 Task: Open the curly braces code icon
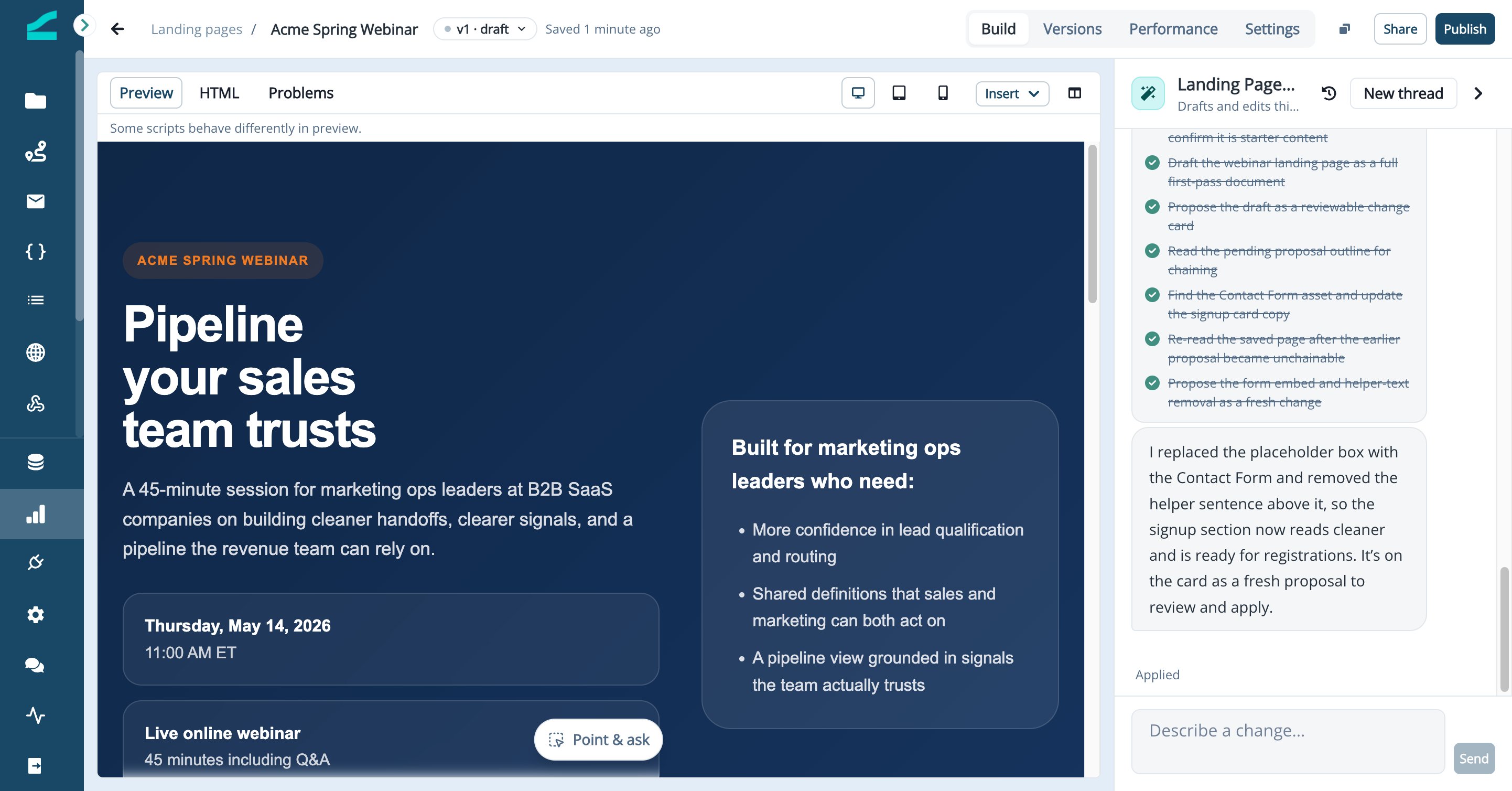point(36,251)
